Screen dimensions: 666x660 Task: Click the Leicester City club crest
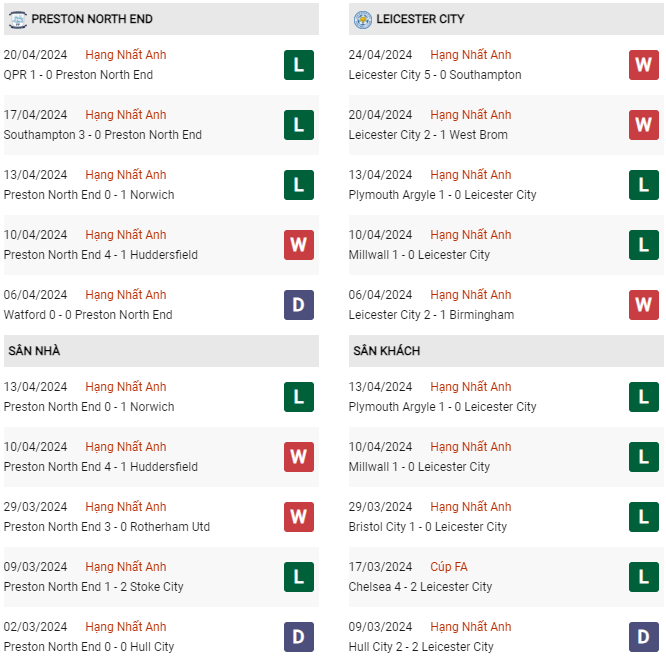pos(362,19)
